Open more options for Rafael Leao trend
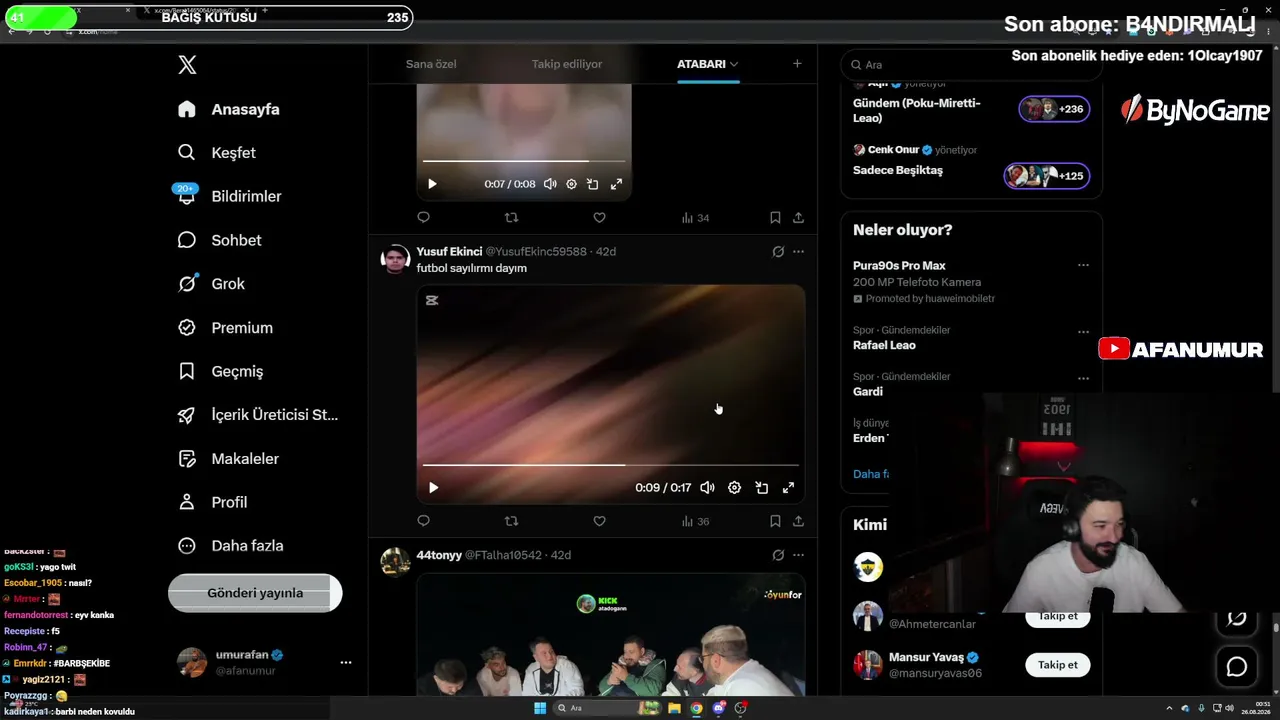Viewport: 1280px width, 720px height. click(x=1083, y=331)
